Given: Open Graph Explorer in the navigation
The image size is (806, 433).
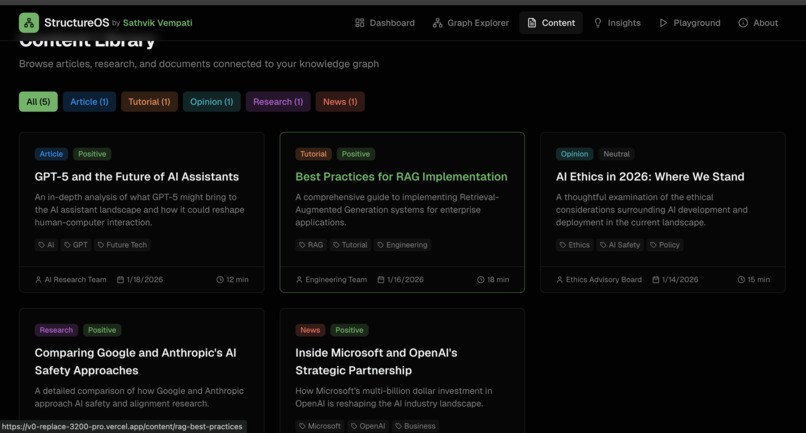Looking at the screenshot, I should [x=470, y=23].
